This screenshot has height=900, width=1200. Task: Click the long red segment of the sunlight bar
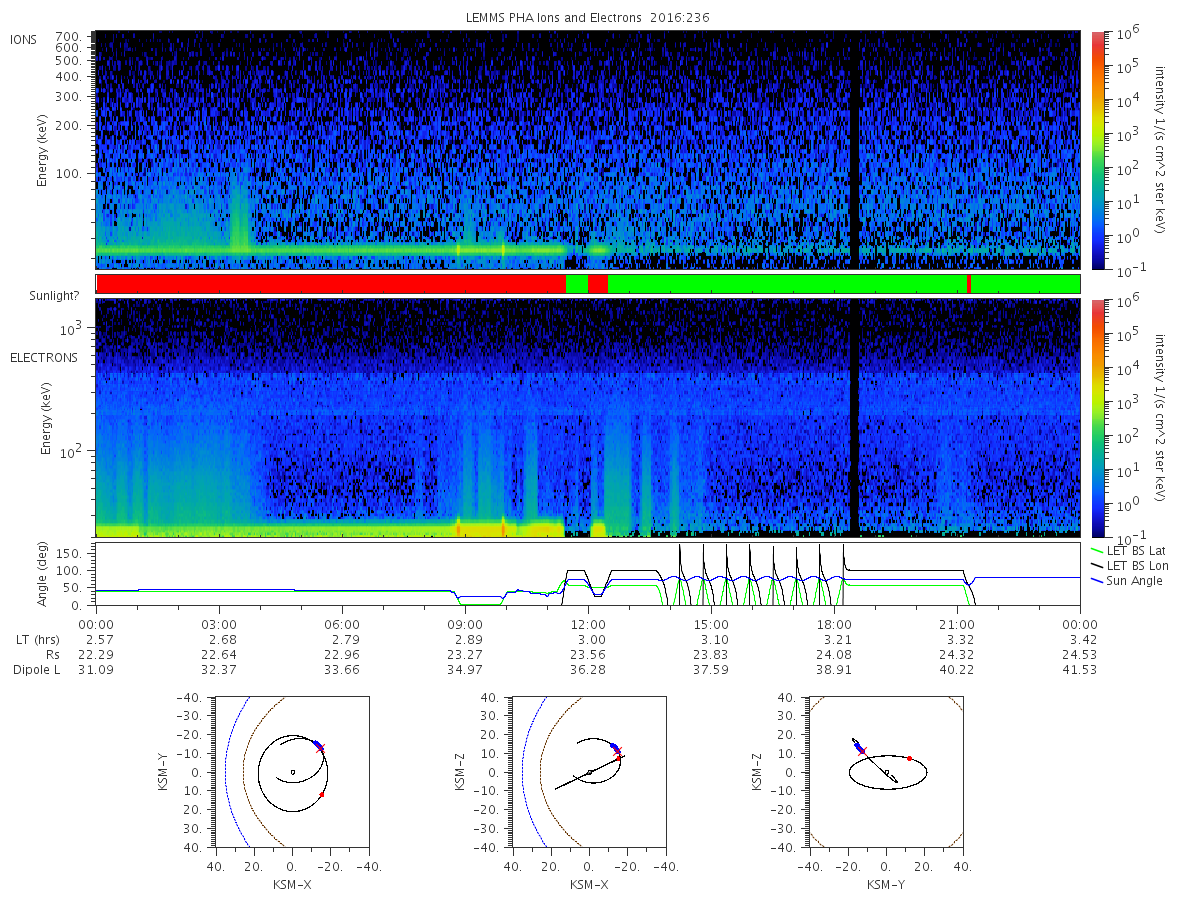[331, 284]
